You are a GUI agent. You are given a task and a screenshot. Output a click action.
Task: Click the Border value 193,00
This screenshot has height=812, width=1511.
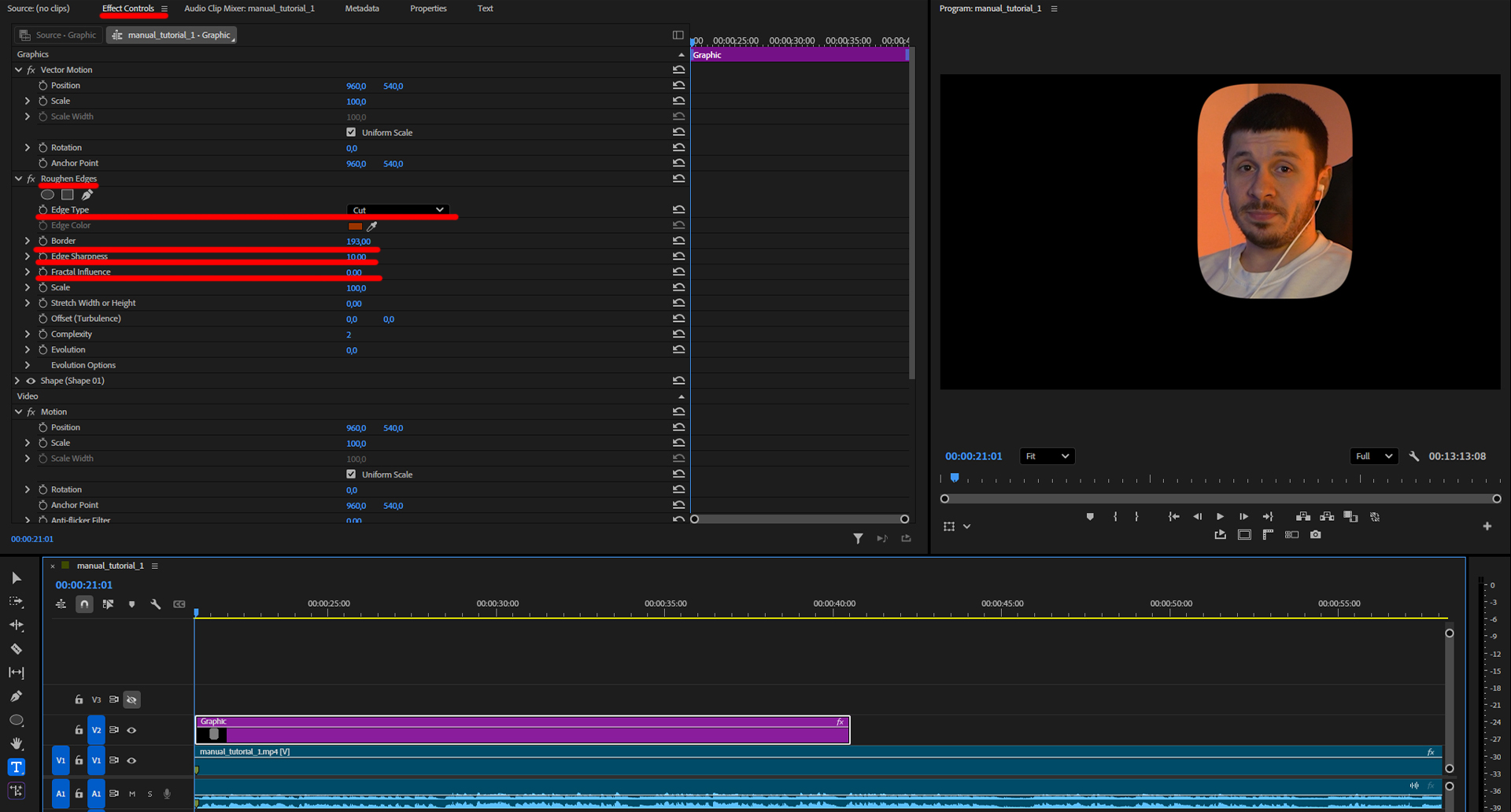coord(358,242)
